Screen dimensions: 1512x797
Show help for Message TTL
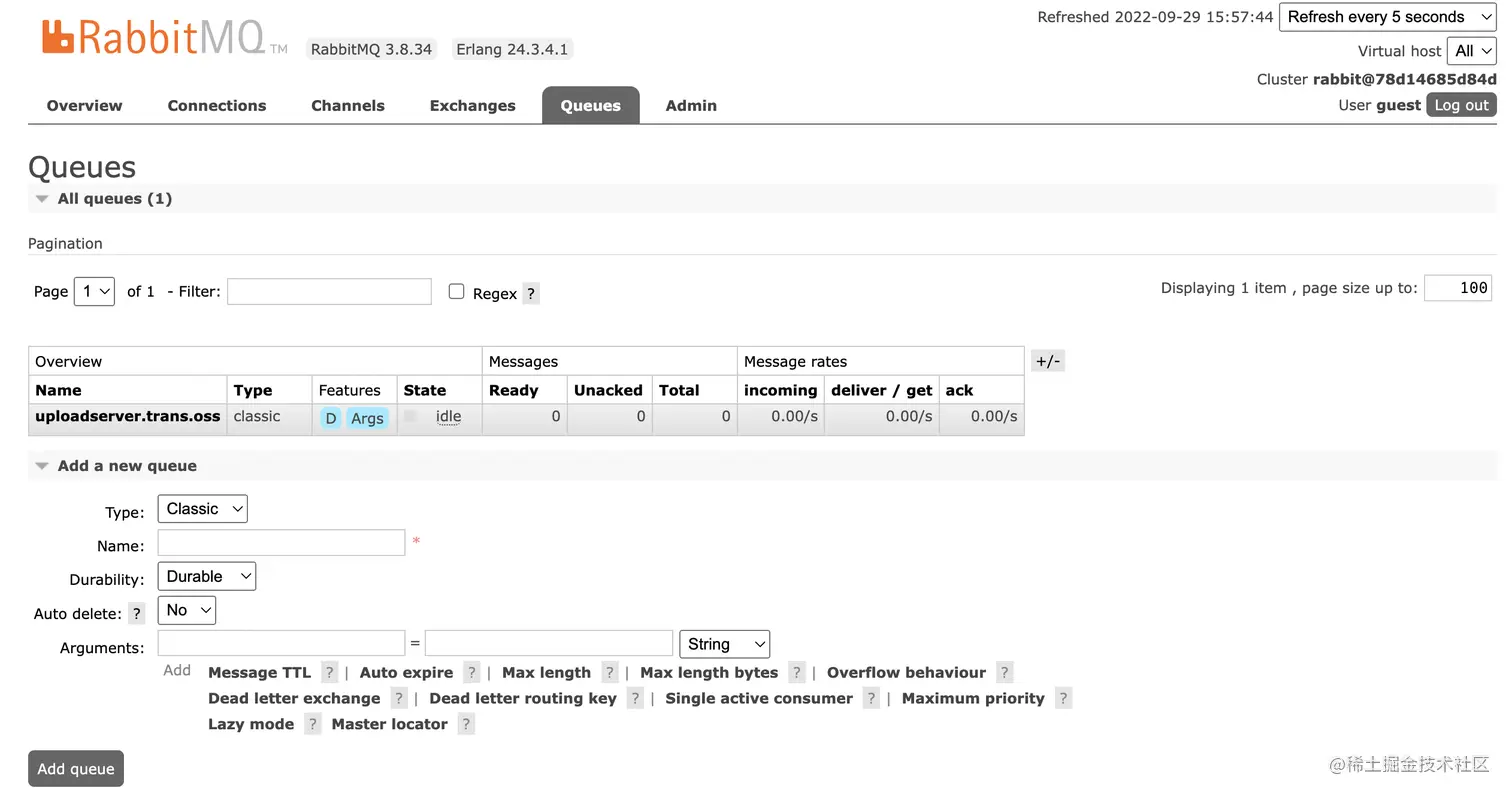(x=329, y=673)
